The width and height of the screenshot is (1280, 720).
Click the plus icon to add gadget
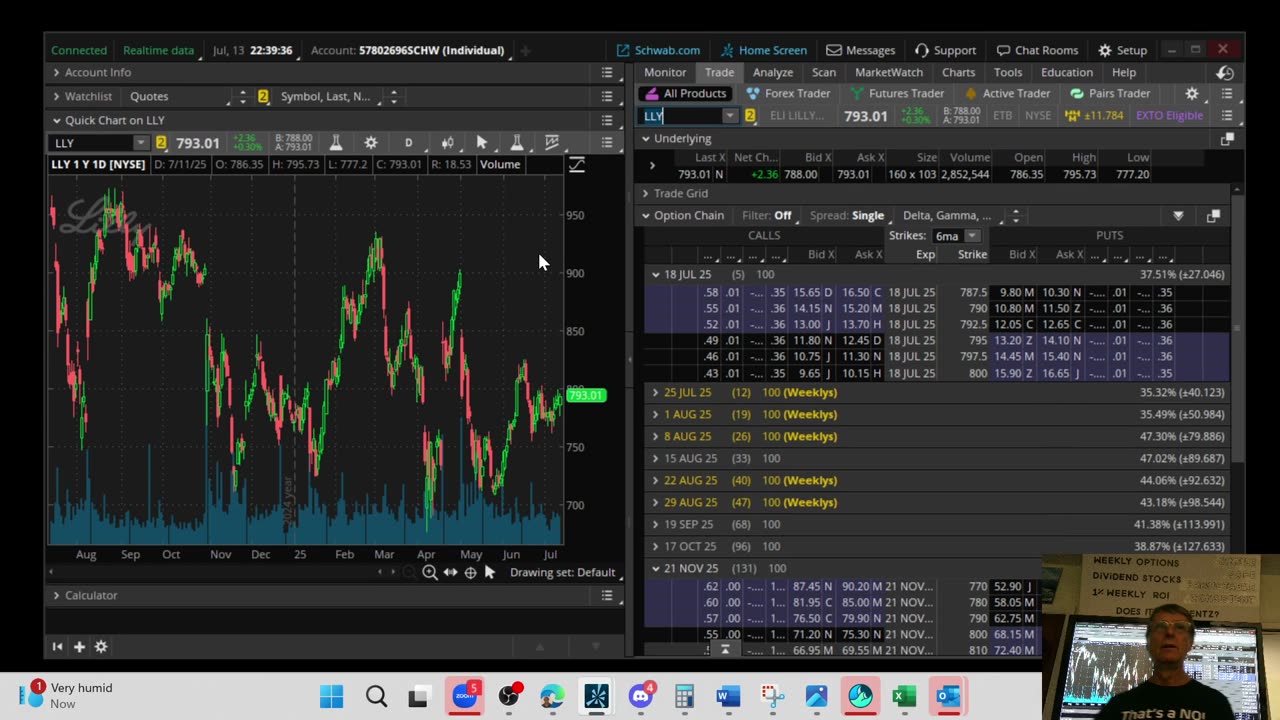click(x=79, y=647)
